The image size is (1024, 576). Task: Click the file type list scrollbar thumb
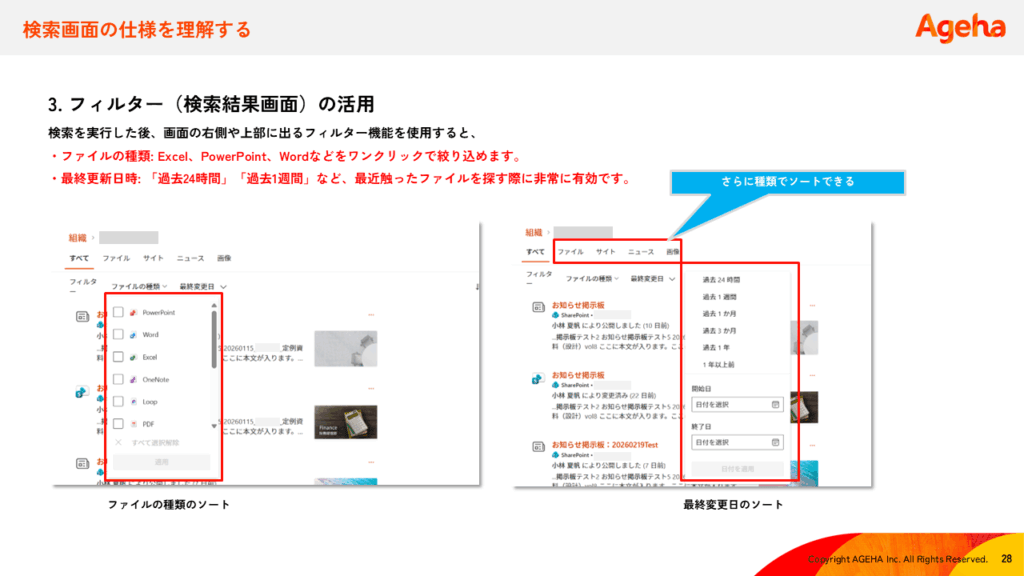click(213, 340)
